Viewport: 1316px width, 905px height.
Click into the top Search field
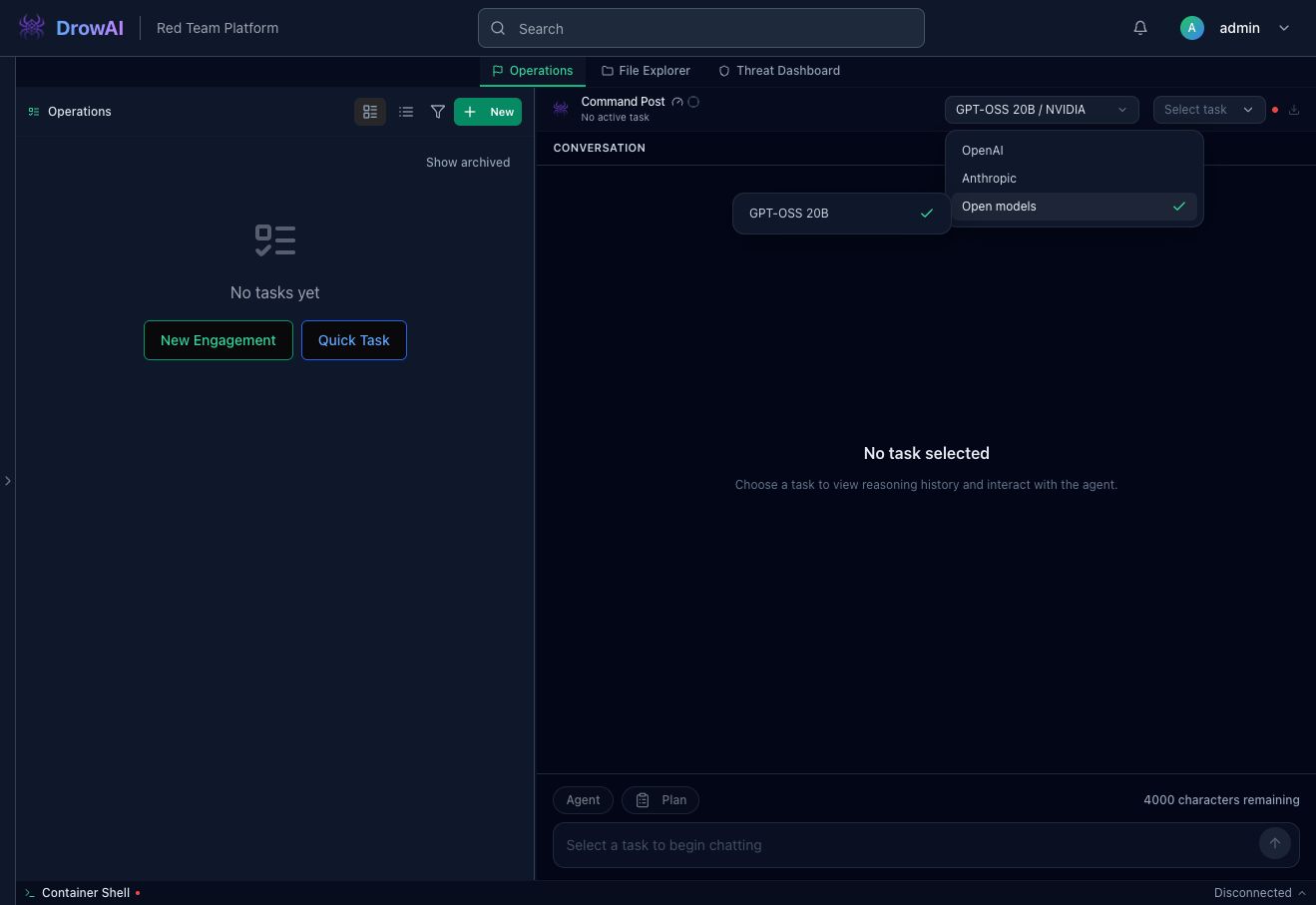click(x=701, y=28)
